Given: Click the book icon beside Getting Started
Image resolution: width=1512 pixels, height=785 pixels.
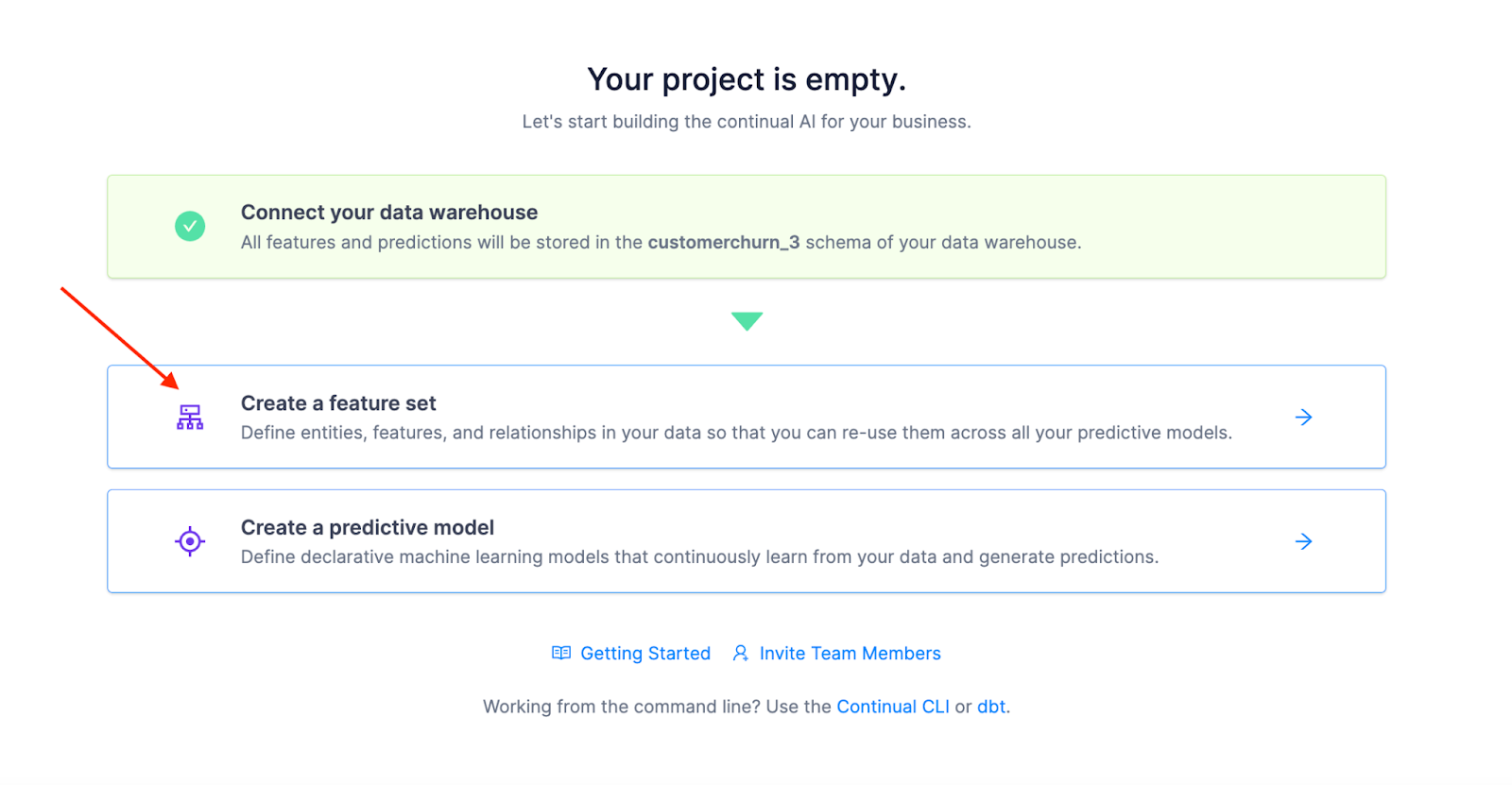Looking at the screenshot, I should (561, 653).
